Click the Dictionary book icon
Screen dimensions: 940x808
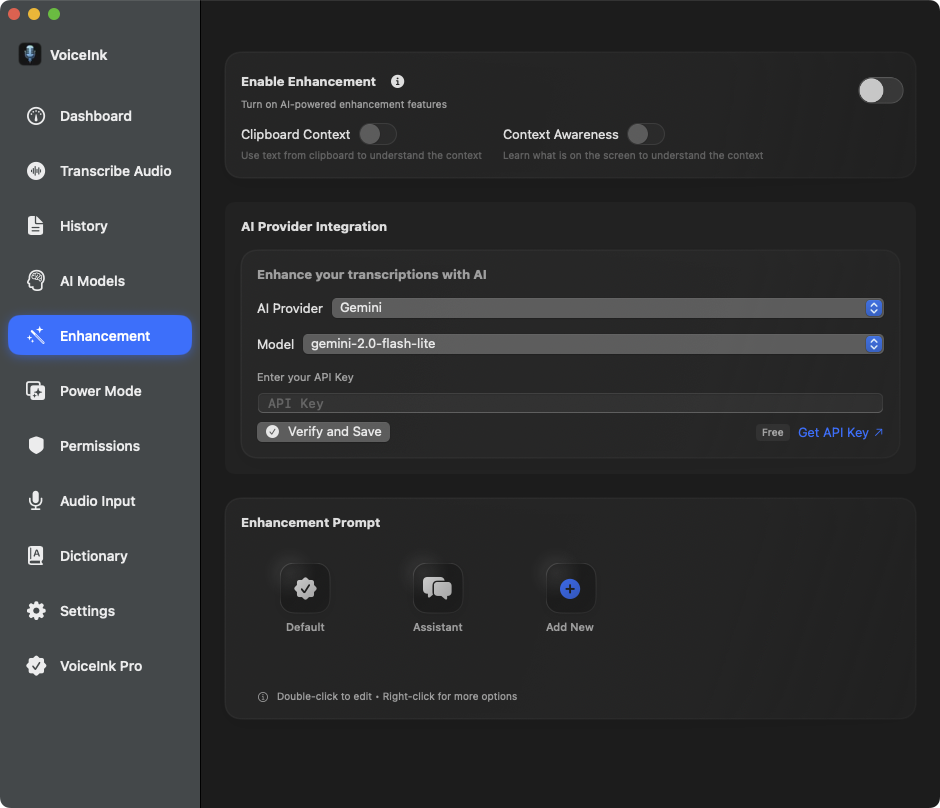click(36, 556)
